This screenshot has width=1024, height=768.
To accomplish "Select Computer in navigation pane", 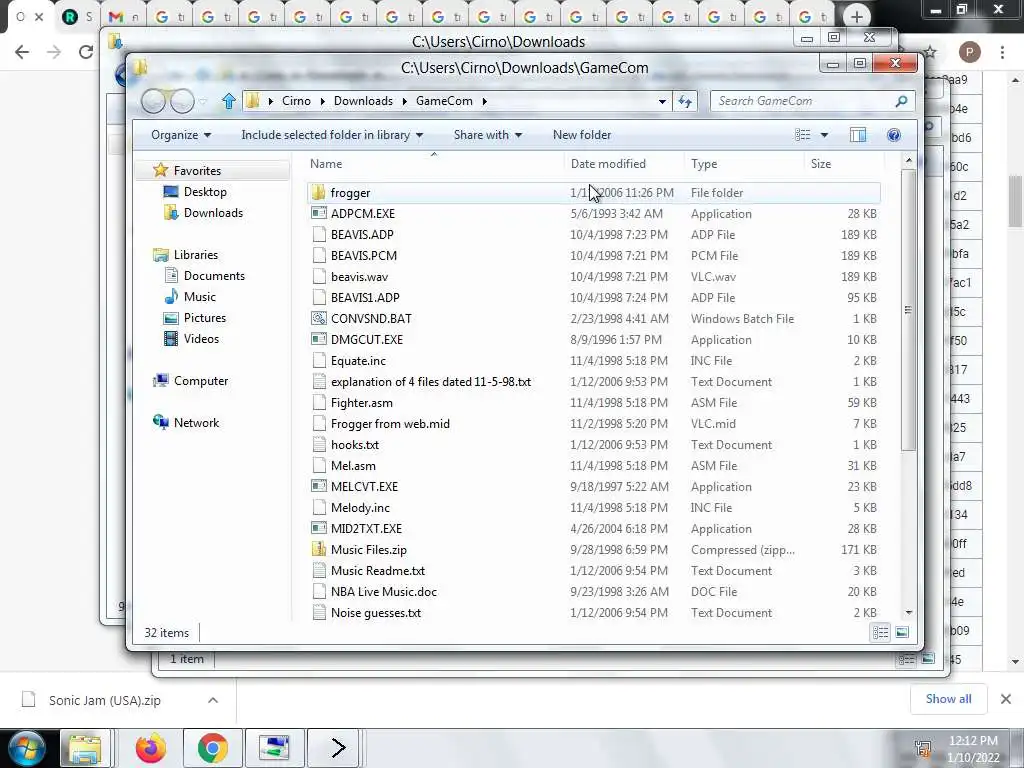I will [200, 381].
